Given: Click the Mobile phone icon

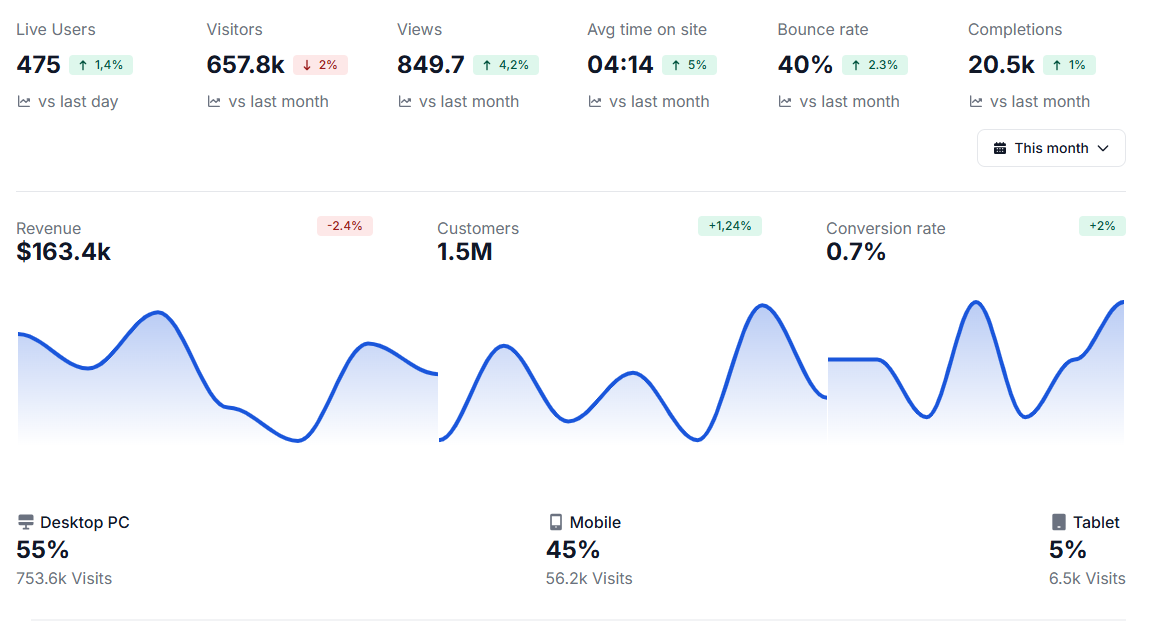Looking at the screenshot, I should [x=556, y=521].
